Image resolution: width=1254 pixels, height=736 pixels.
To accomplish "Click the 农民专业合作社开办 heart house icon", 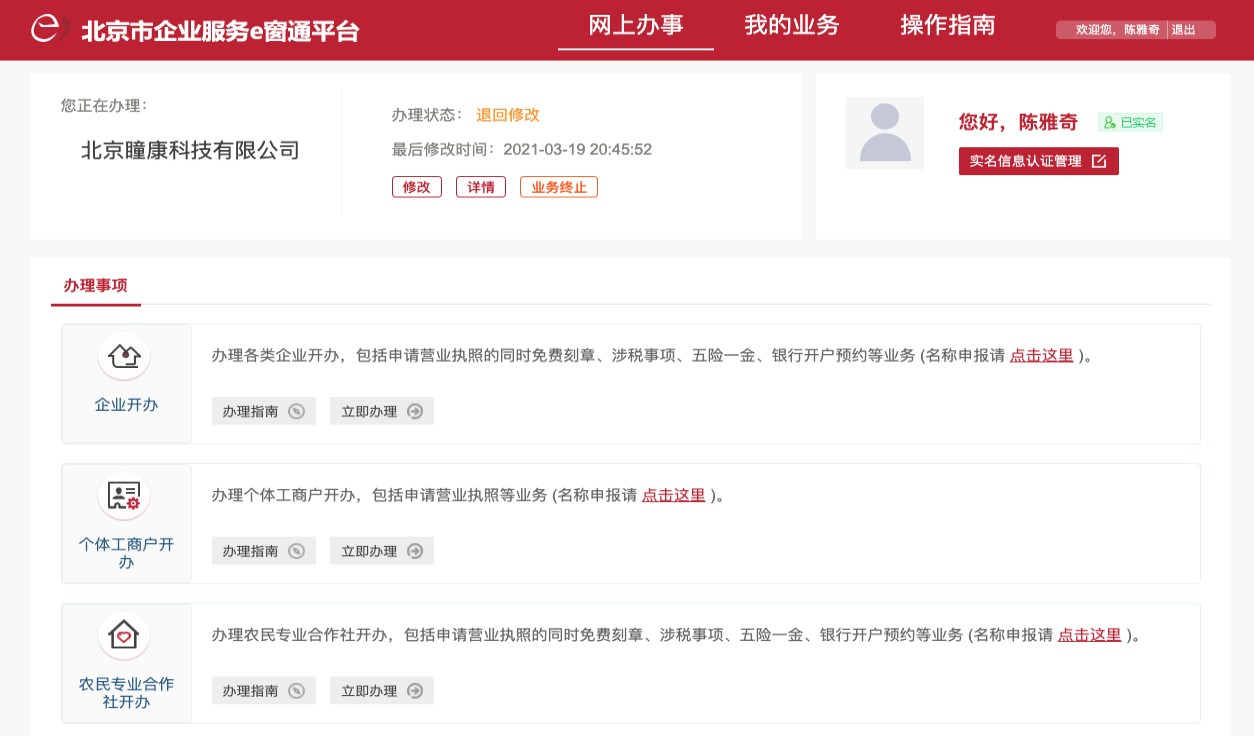I will (124, 636).
